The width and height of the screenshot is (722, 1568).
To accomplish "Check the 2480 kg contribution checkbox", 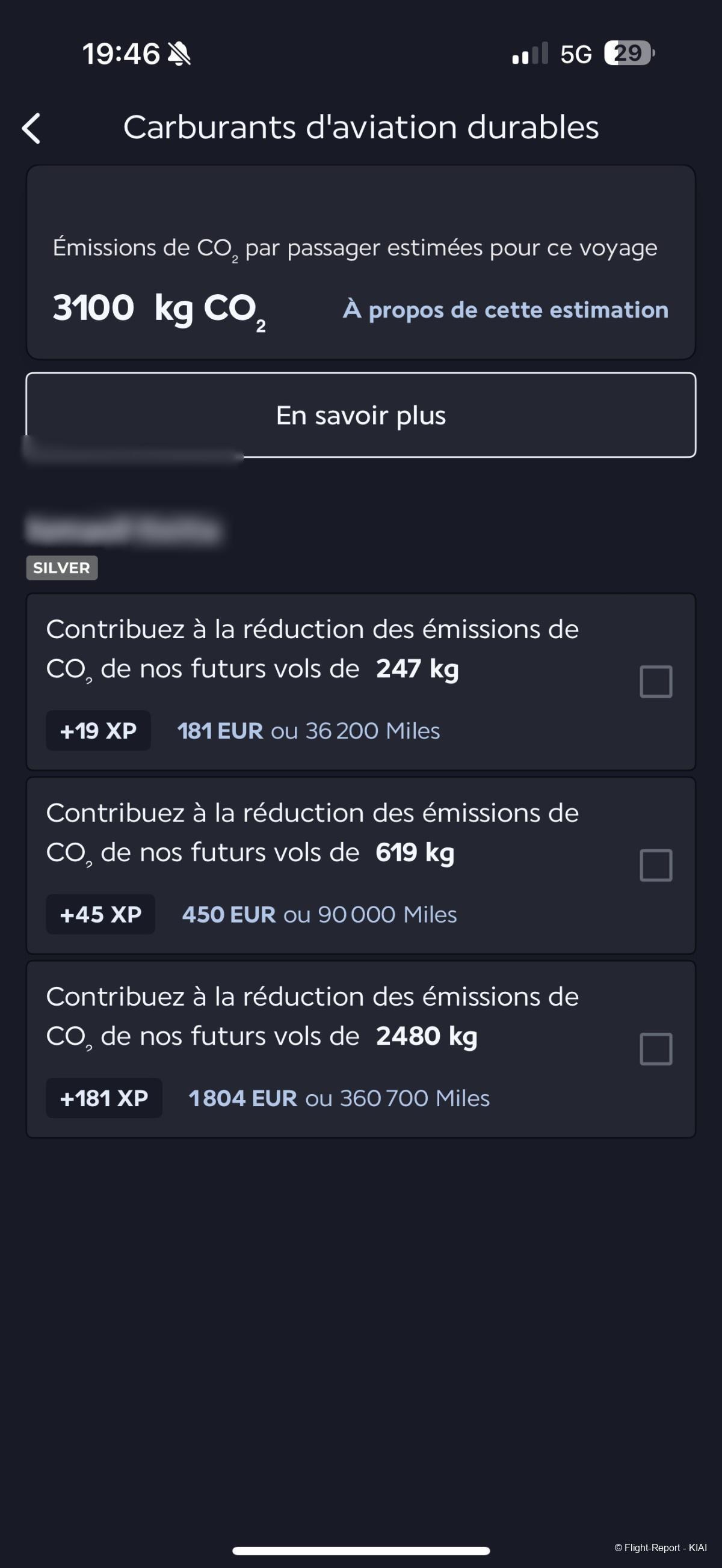I will (656, 1049).
